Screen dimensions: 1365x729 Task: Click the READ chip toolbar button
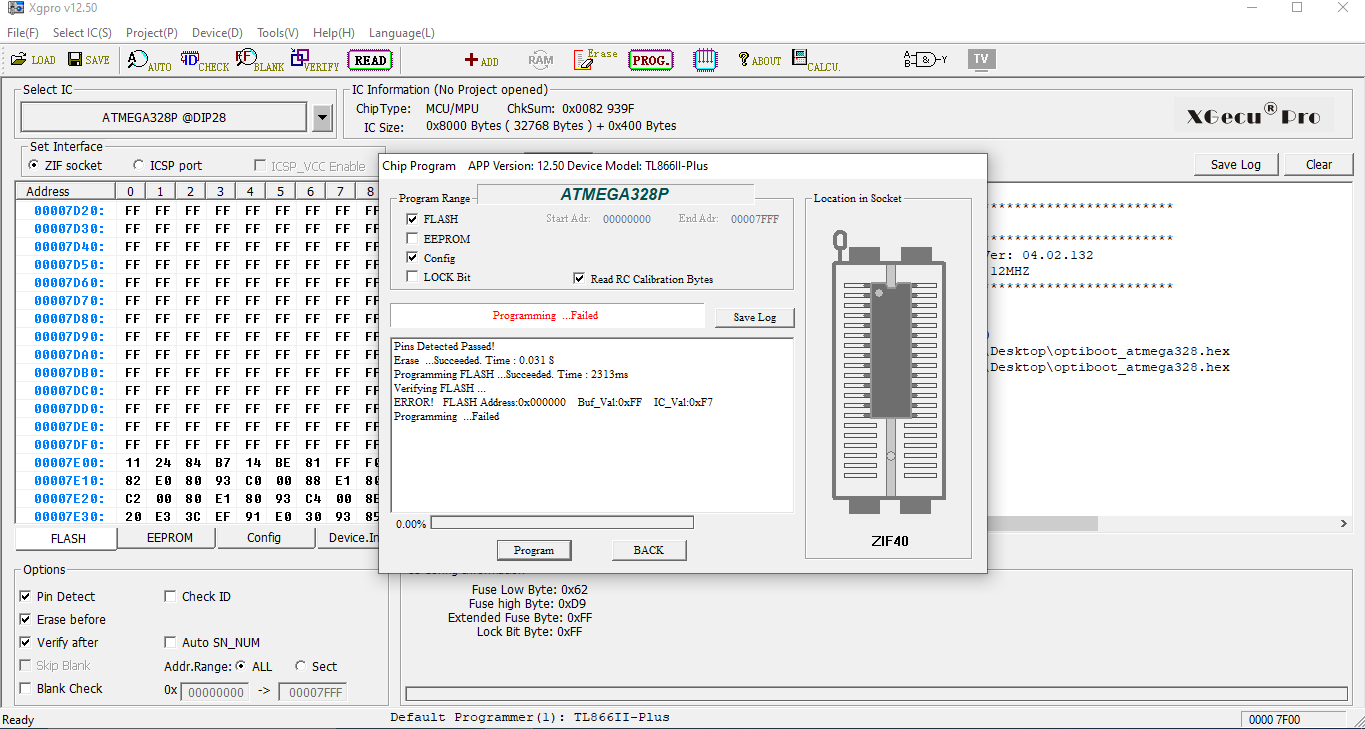coord(370,60)
